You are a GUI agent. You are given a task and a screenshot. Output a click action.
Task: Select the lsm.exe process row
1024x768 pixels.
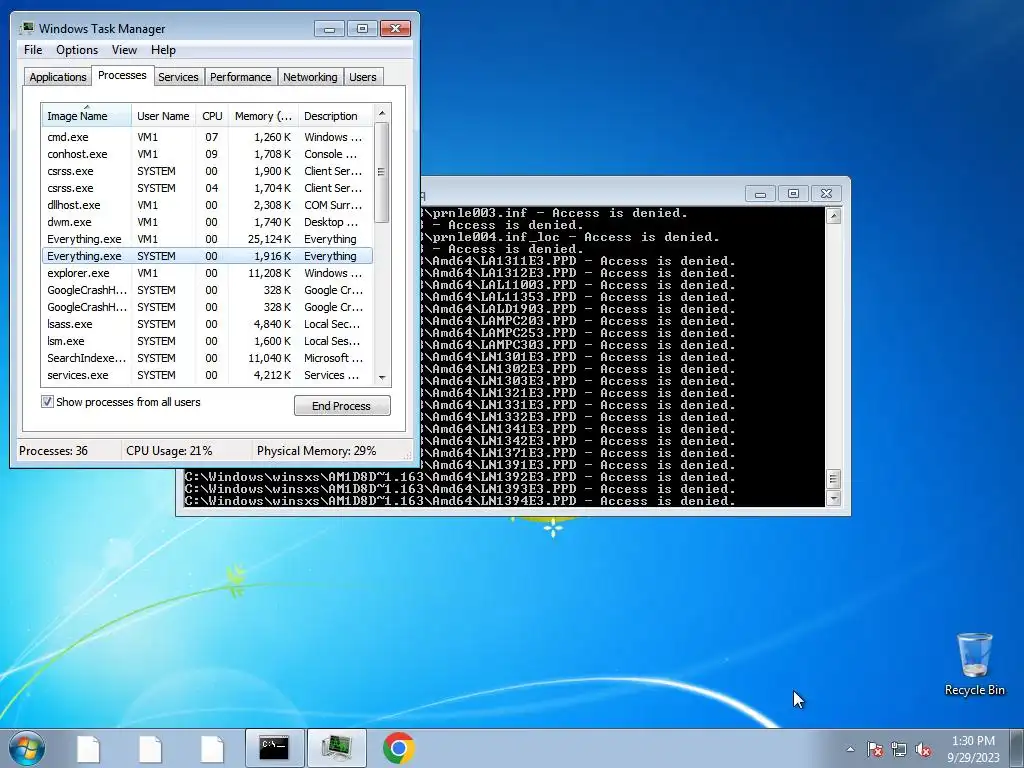(x=207, y=341)
